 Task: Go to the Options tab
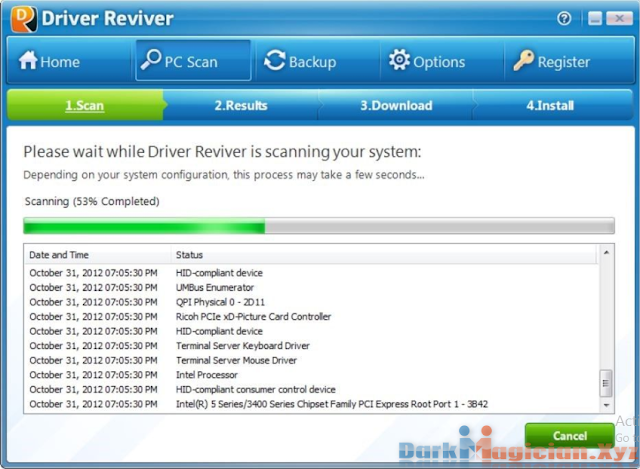point(442,60)
